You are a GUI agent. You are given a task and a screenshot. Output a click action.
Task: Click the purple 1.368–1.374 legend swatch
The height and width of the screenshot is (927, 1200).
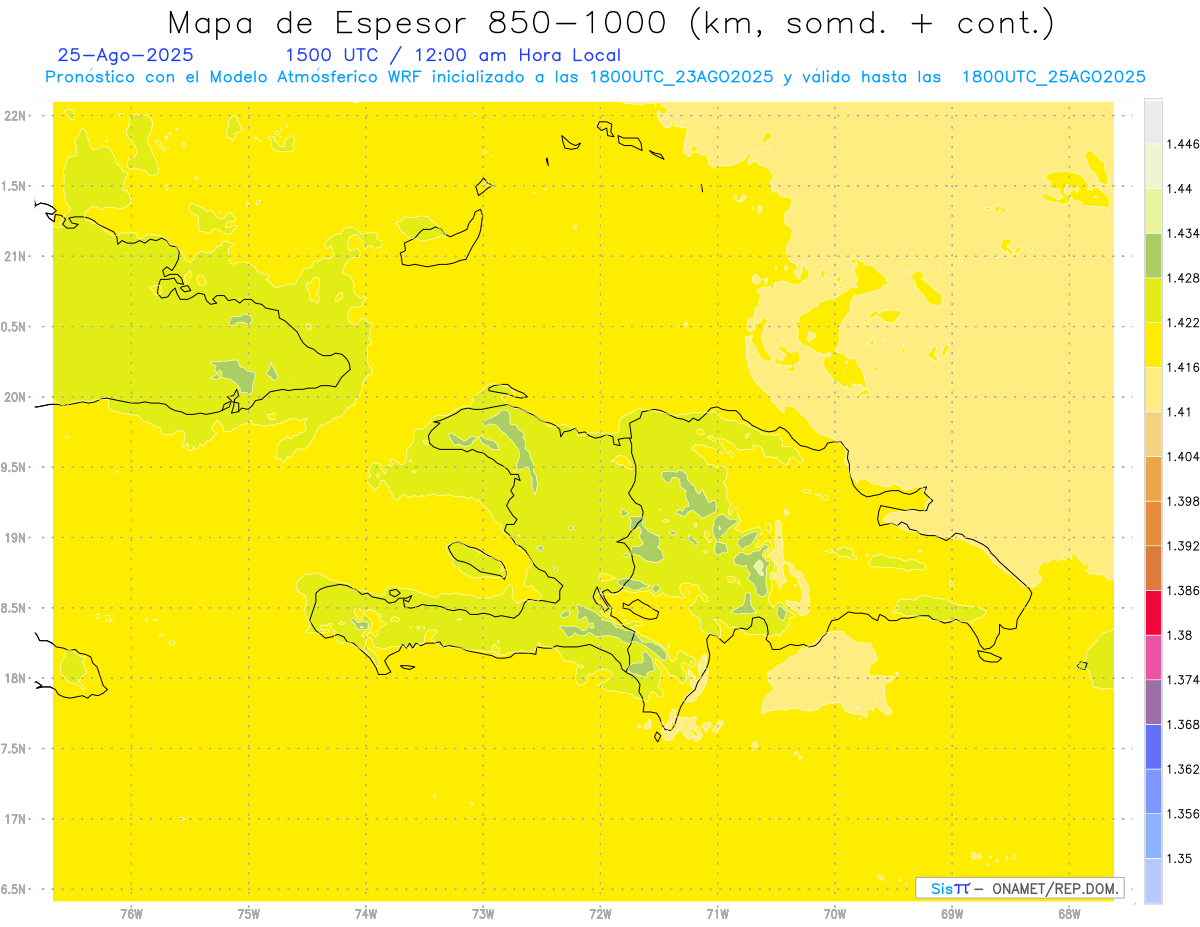1153,702
